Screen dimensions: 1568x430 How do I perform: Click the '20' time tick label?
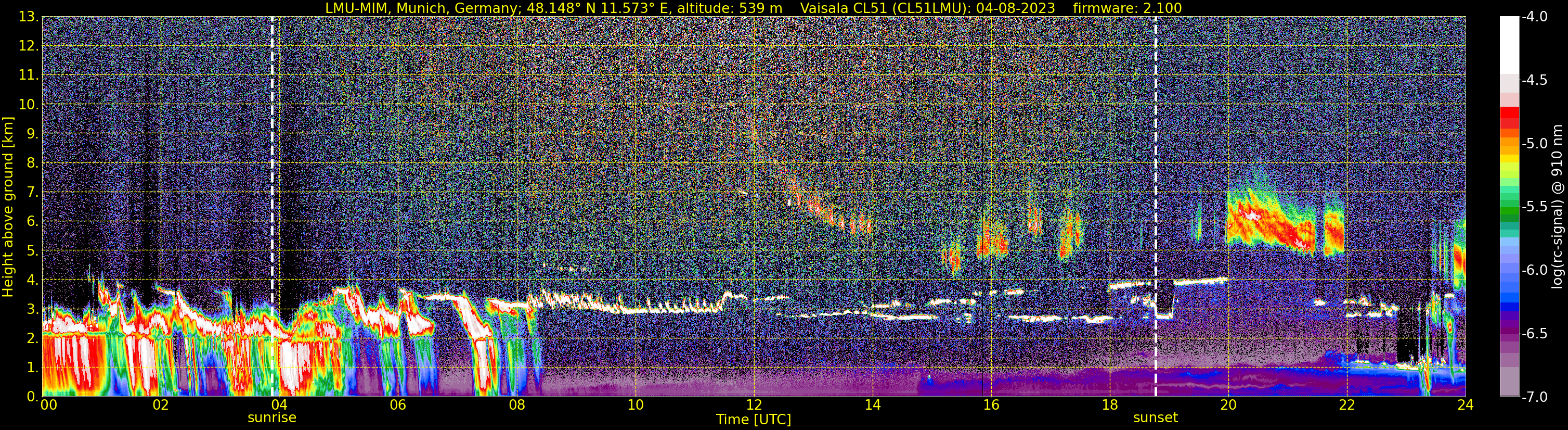pos(1228,405)
